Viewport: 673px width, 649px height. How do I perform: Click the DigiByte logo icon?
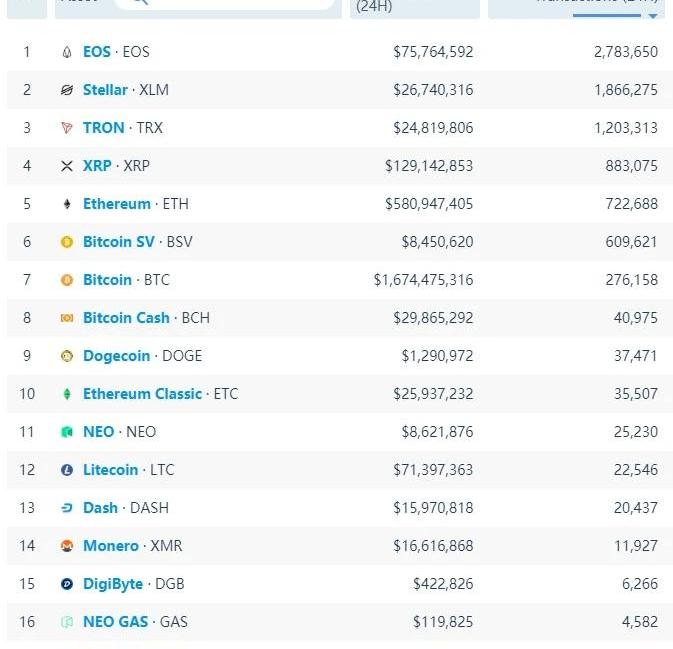[x=67, y=584]
